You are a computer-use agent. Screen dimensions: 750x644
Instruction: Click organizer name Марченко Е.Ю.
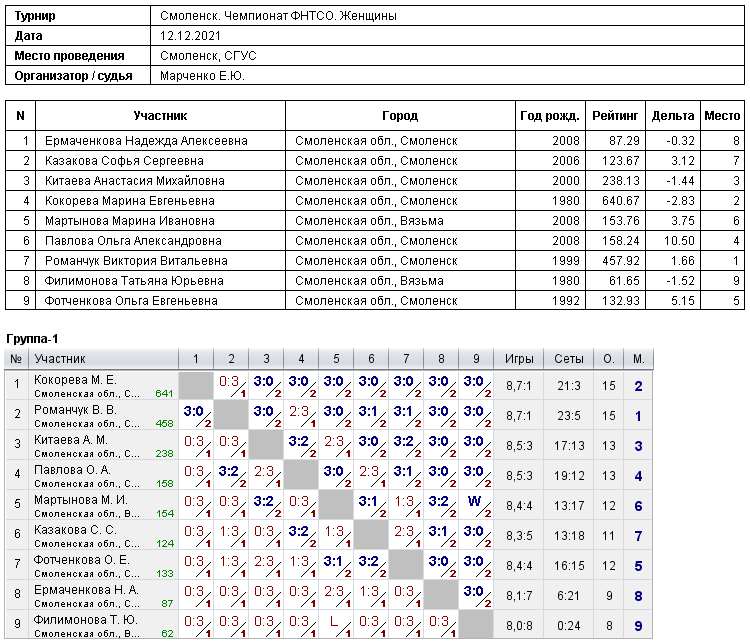(203, 76)
